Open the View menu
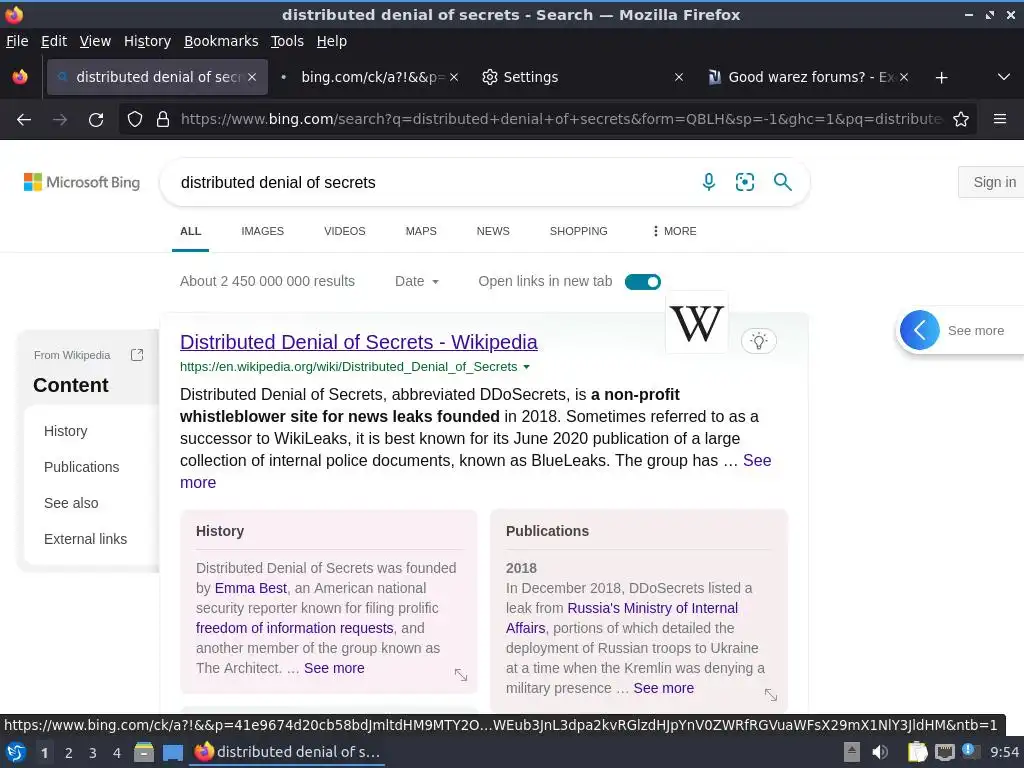The image size is (1024, 768). point(95,41)
